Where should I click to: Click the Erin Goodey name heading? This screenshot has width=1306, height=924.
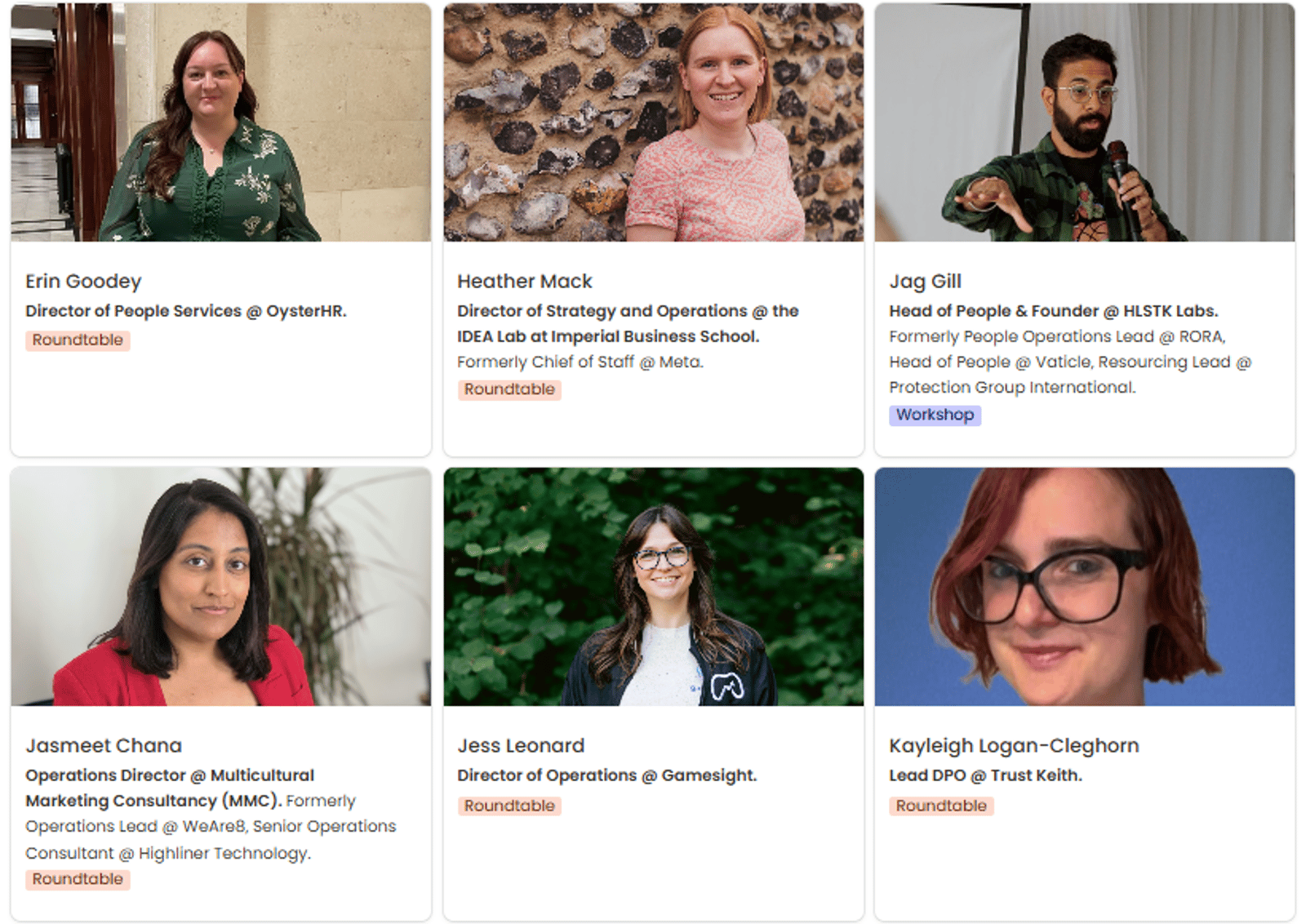[x=83, y=282]
